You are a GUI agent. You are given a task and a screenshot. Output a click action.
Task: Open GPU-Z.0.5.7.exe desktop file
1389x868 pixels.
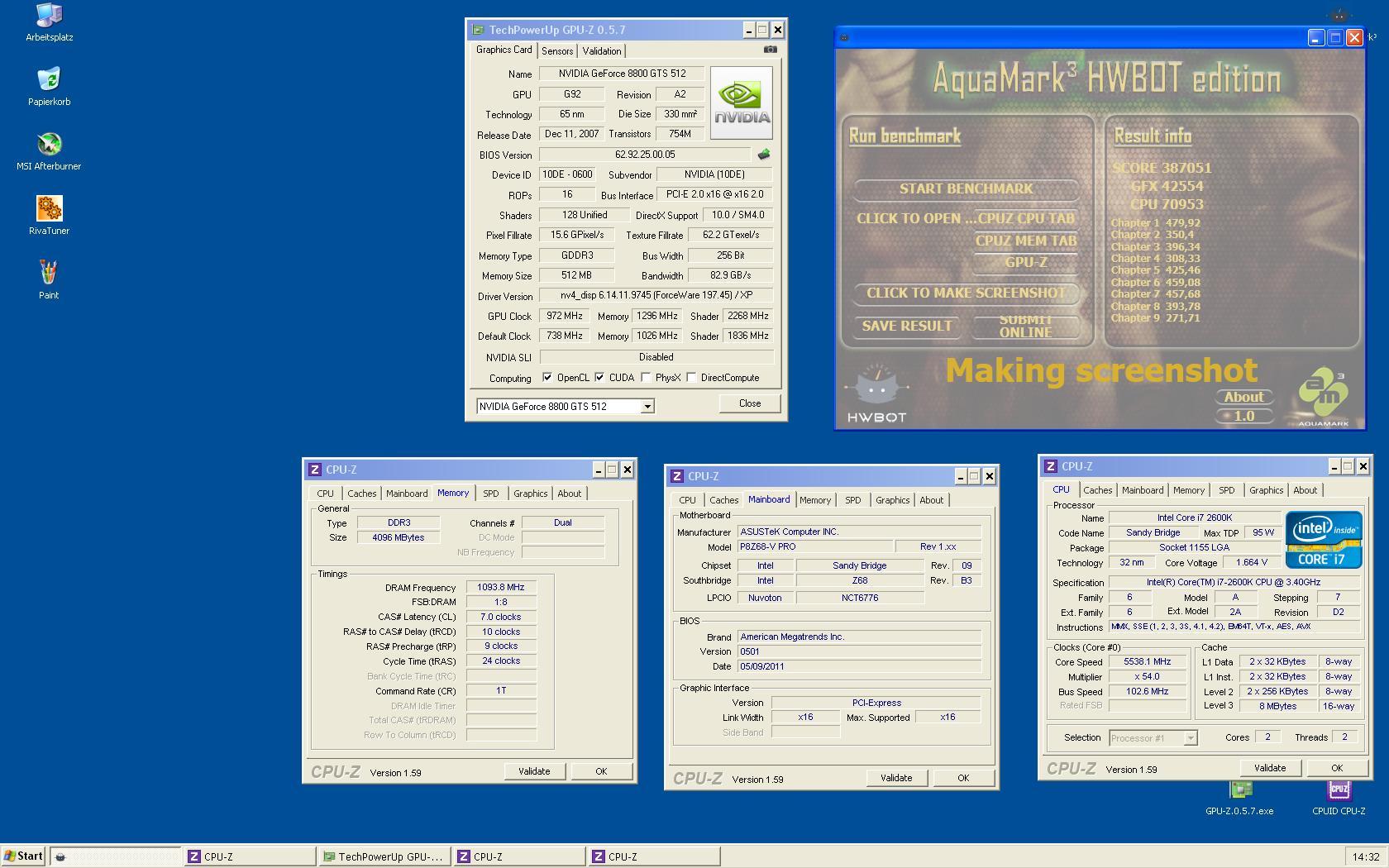1239,798
